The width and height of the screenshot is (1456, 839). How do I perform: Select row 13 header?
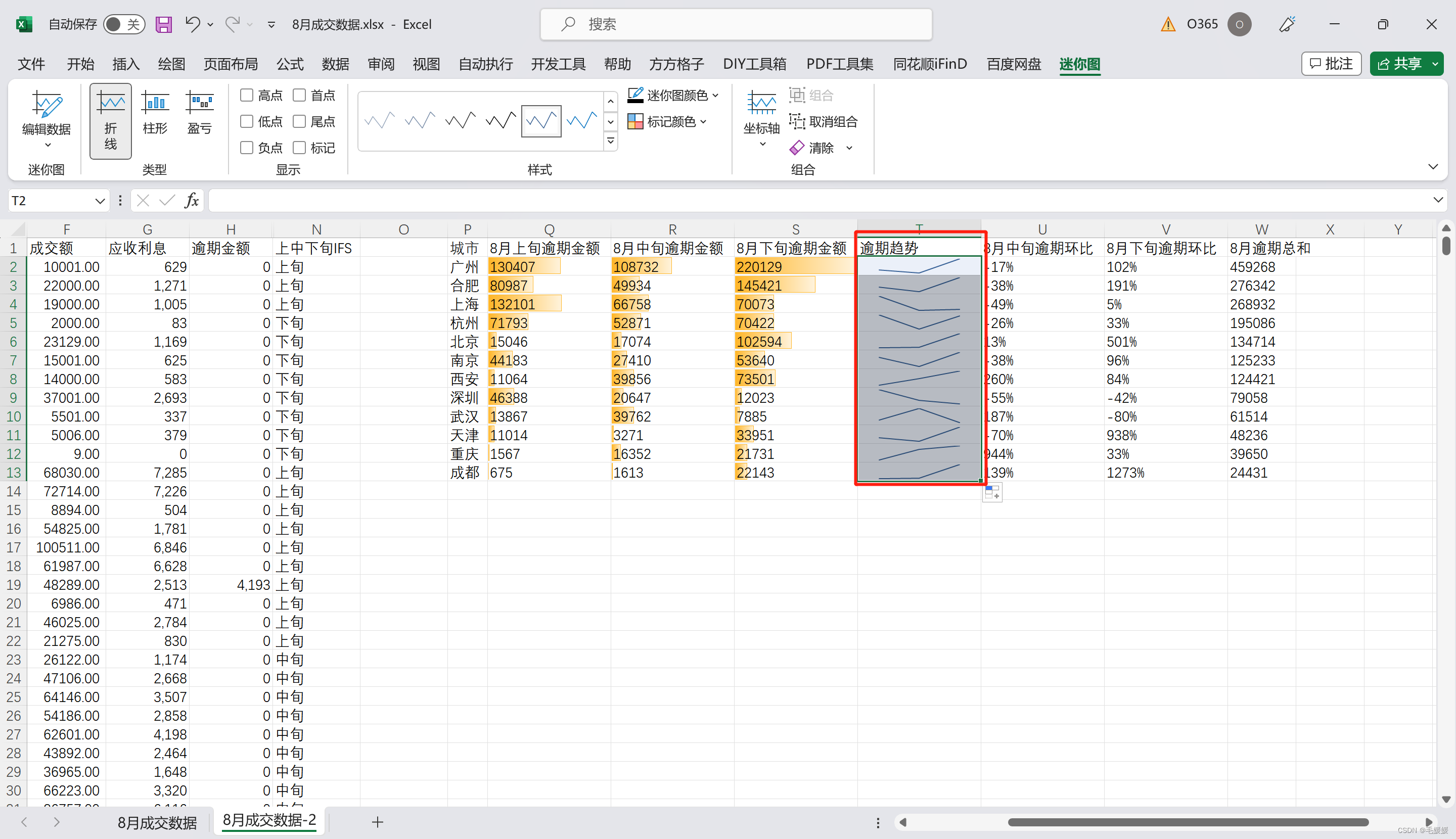coord(13,473)
